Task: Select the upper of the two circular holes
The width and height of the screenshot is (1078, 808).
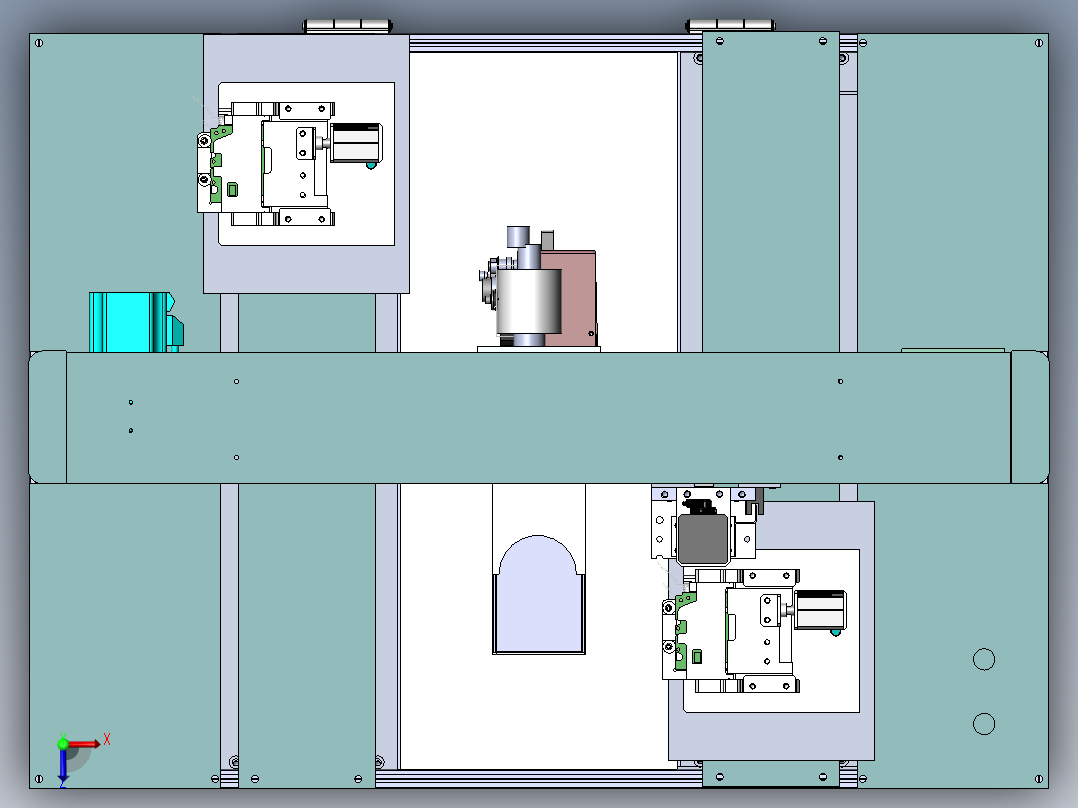Action: [x=984, y=659]
